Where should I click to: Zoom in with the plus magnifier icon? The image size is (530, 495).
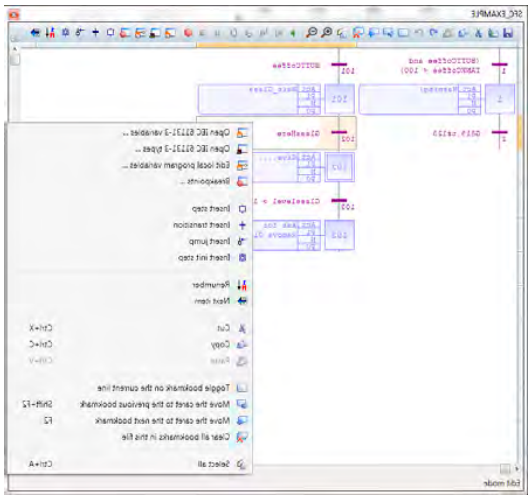pyautogui.click(x=327, y=33)
